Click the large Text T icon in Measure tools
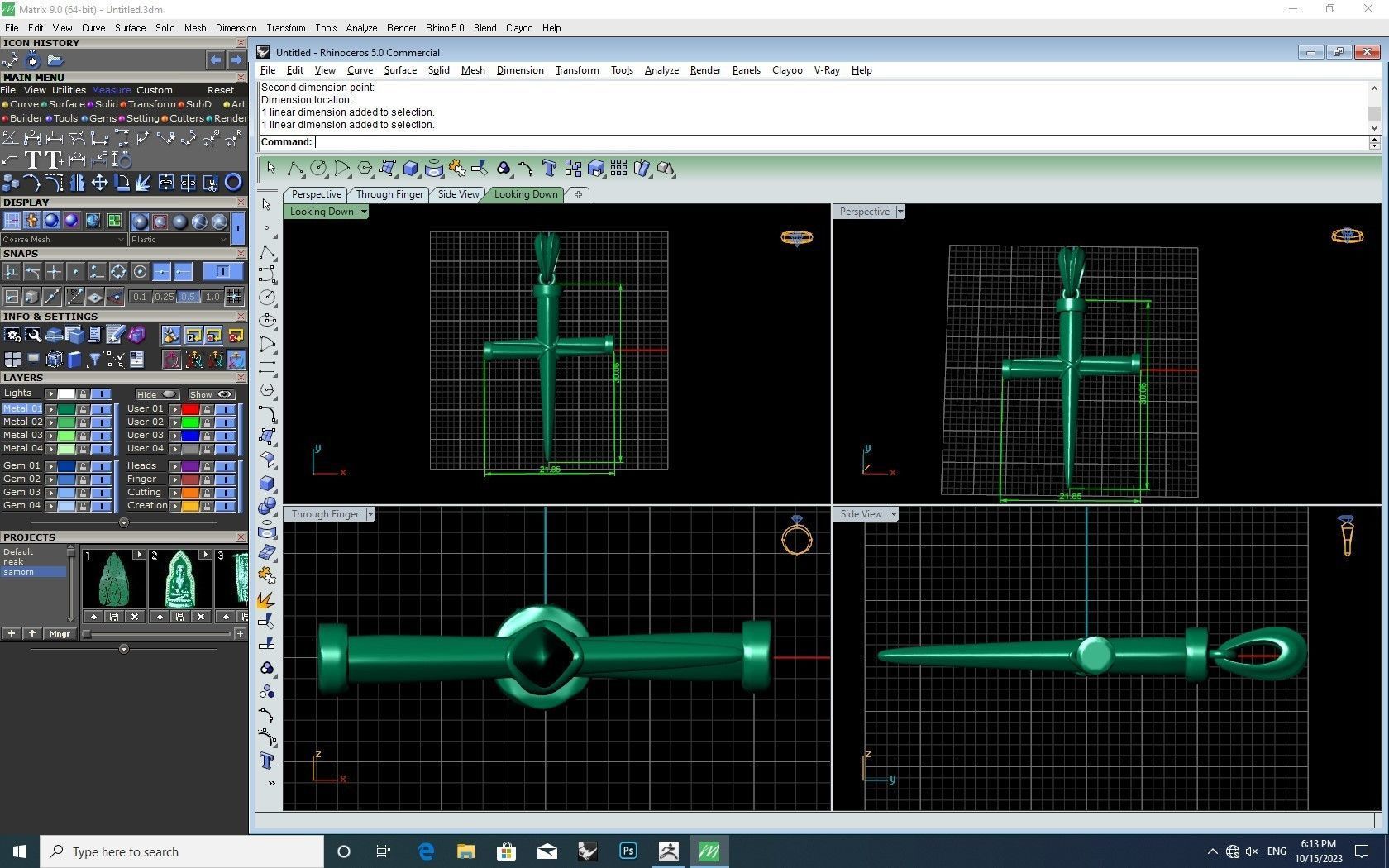1389x868 pixels. point(32,160)
